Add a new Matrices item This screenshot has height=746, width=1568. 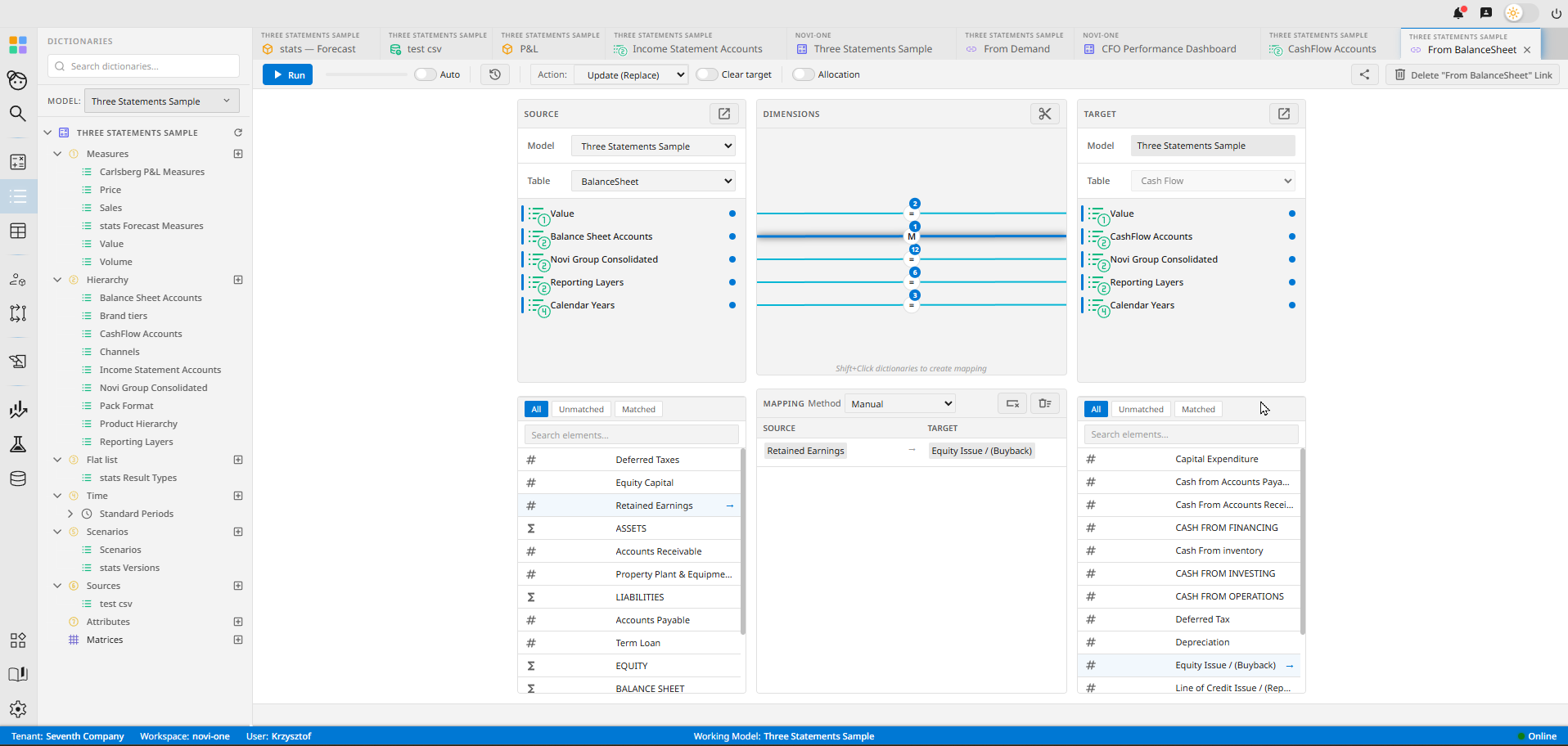coord(238,640)
